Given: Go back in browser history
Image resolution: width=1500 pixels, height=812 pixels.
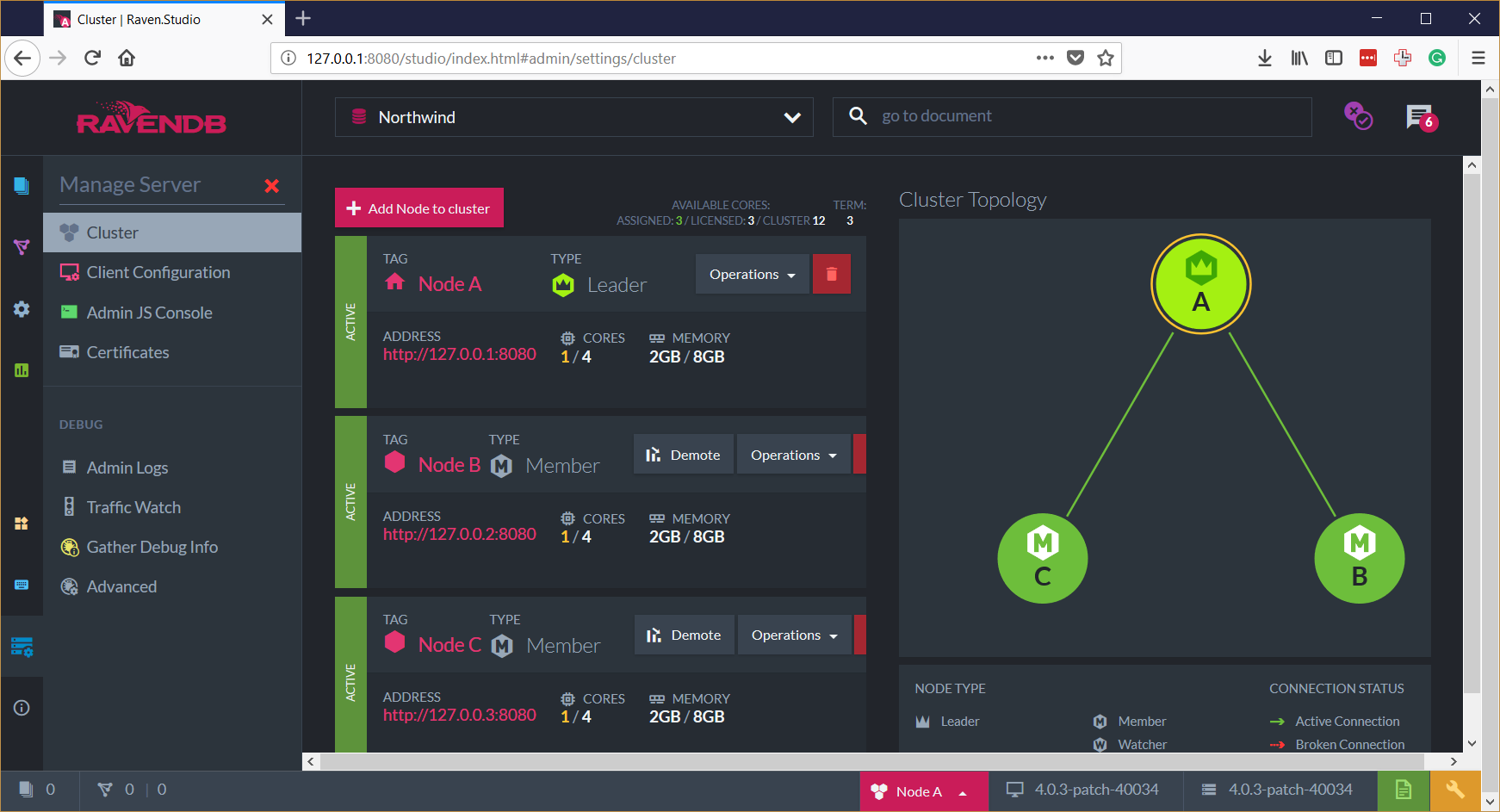Looking at the screenshot, I should point(22,58).
